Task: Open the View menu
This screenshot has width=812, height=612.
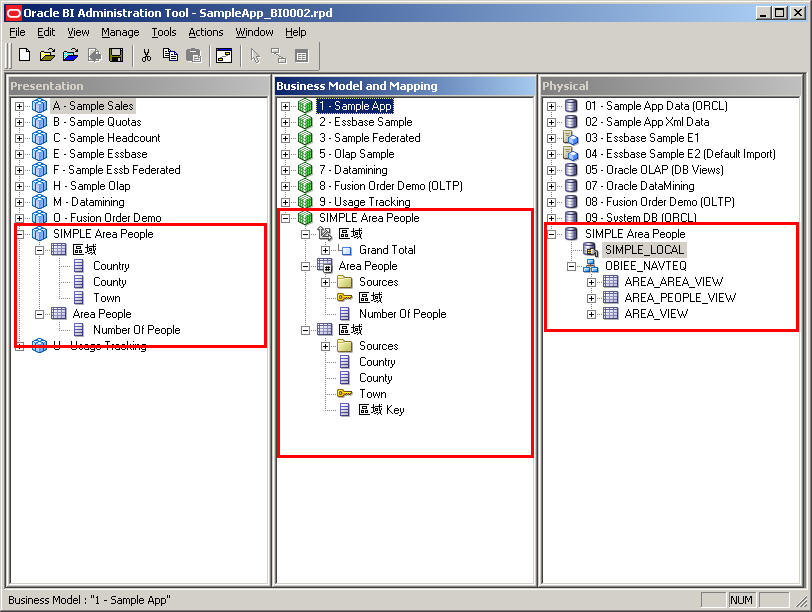Action: [78, 32]
